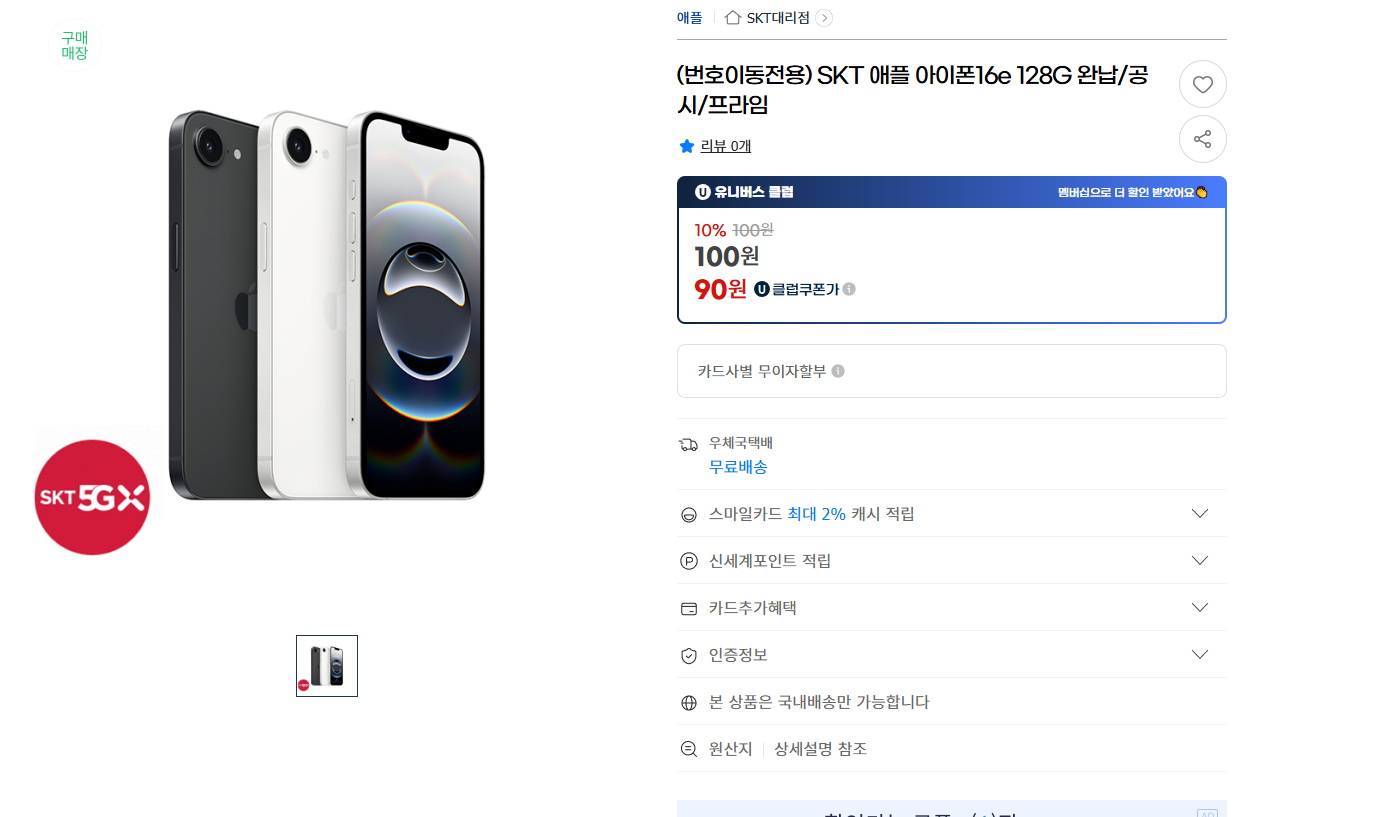Click info icon next to 클럽쿠폰가
Screen dimensions: 1386x817
[x=849, y=289]
